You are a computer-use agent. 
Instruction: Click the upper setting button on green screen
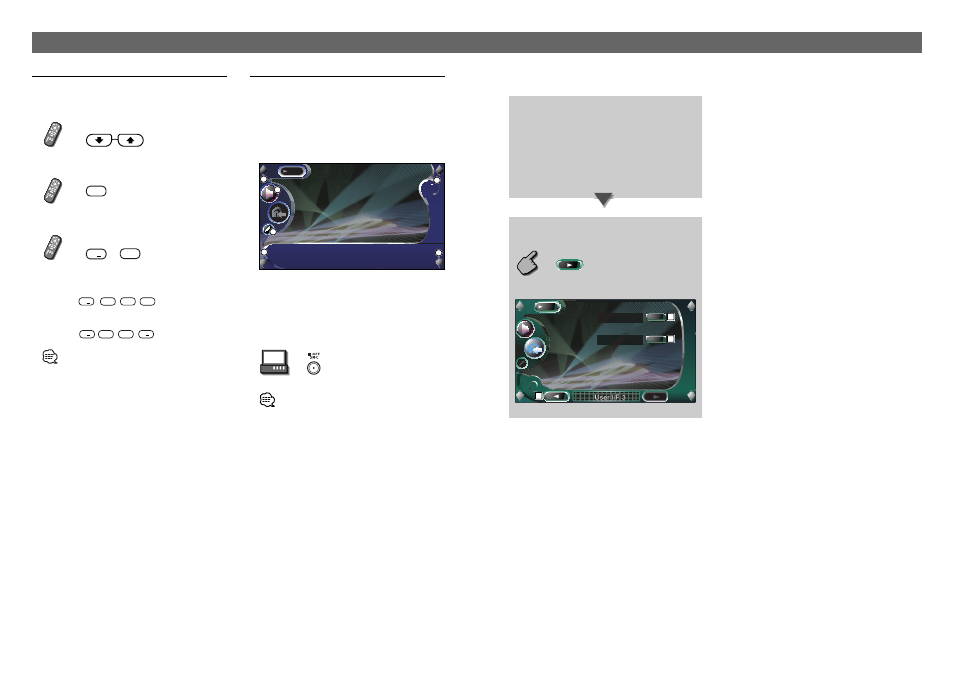click(656, 317)
